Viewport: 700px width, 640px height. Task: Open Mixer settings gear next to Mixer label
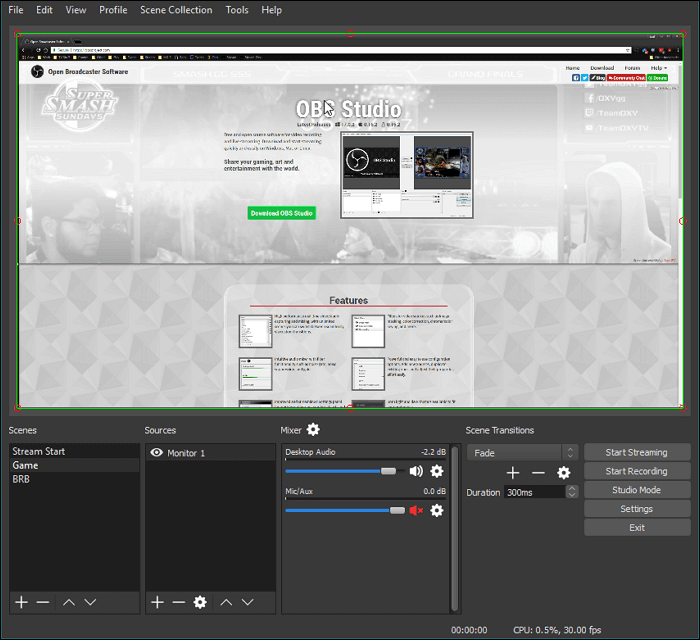pyautogui.click(x=313, y=430)
